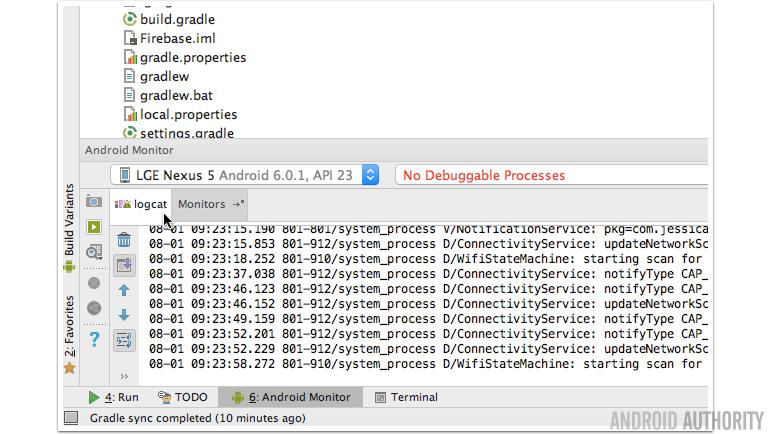Click the Android Monitor panel title

click(129, 150)
